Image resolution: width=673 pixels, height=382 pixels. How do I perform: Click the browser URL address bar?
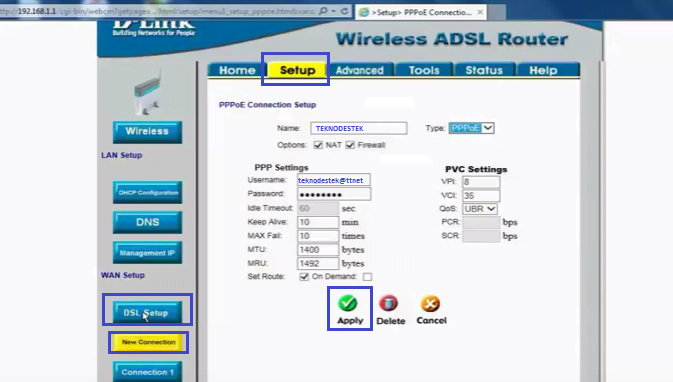click(x=159, y=11)
